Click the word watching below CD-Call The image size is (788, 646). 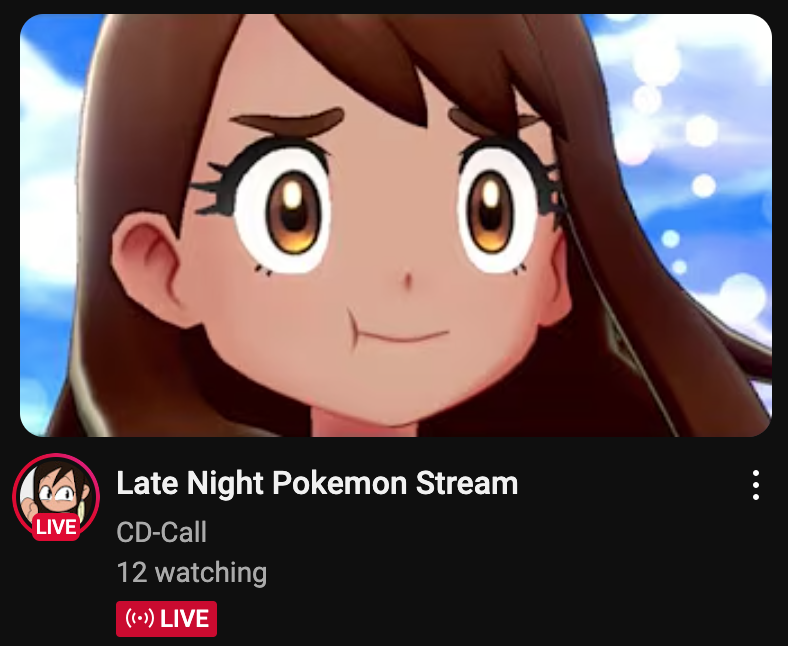[211, 573]
